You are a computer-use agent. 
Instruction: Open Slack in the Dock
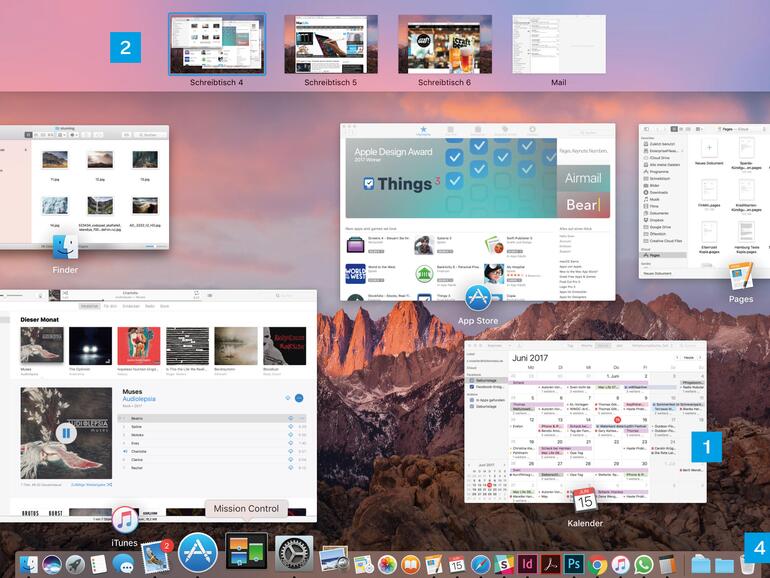(x=504, y=565)
